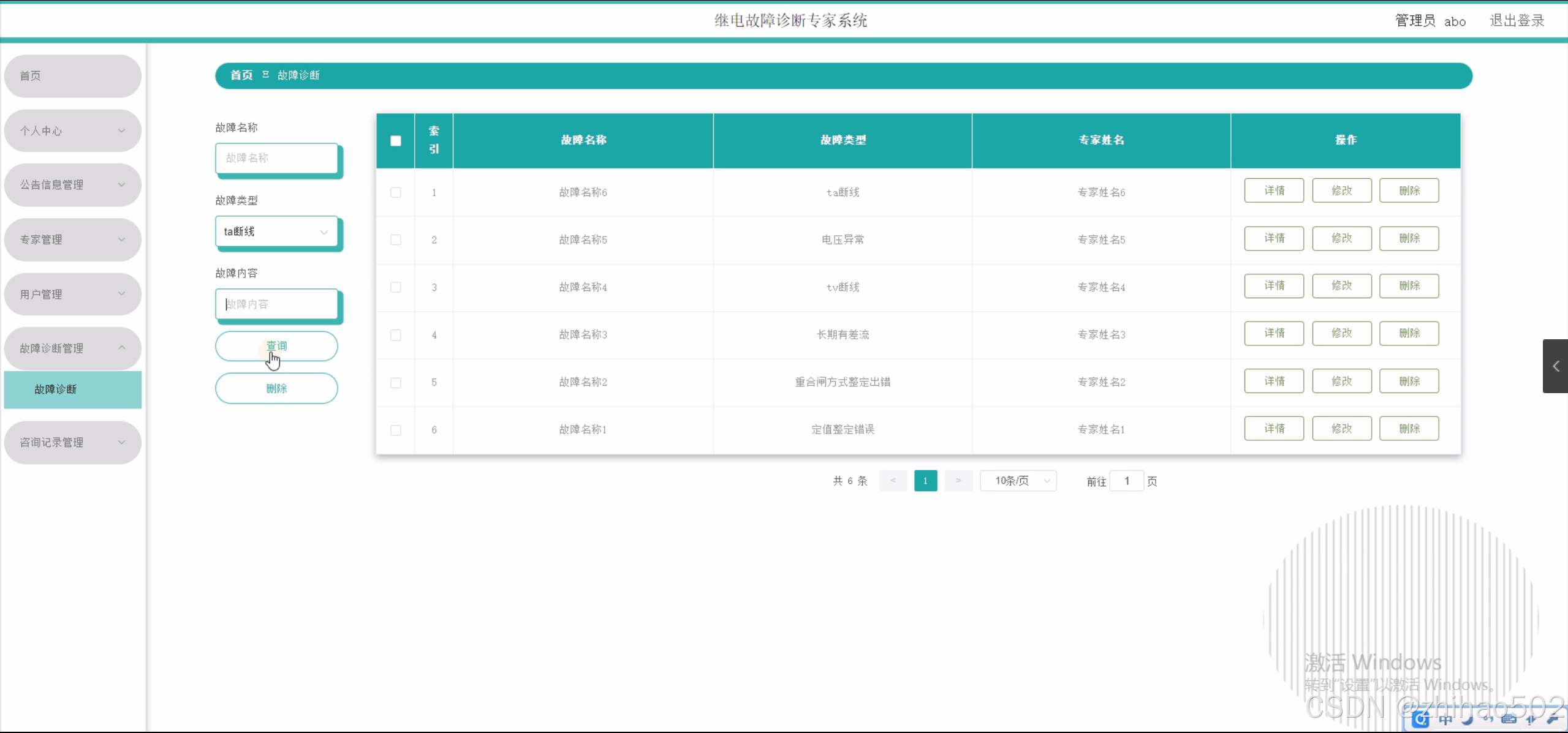Click the next page arrow in pagination
The width and height of the screenshot is (1568, 733).
pyautogui.click(x=958, y=481)
